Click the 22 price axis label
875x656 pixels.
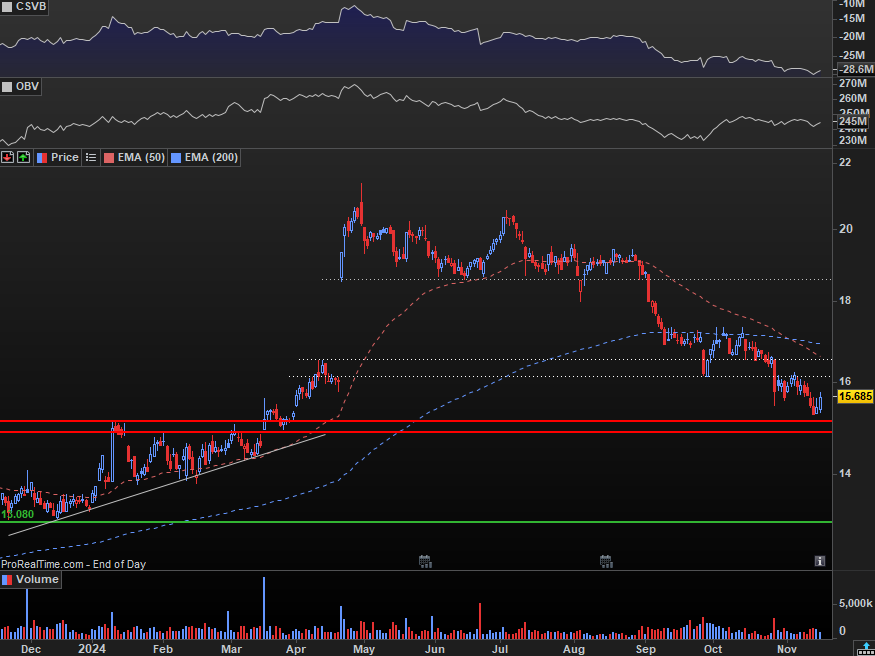(x=845, y=162)
